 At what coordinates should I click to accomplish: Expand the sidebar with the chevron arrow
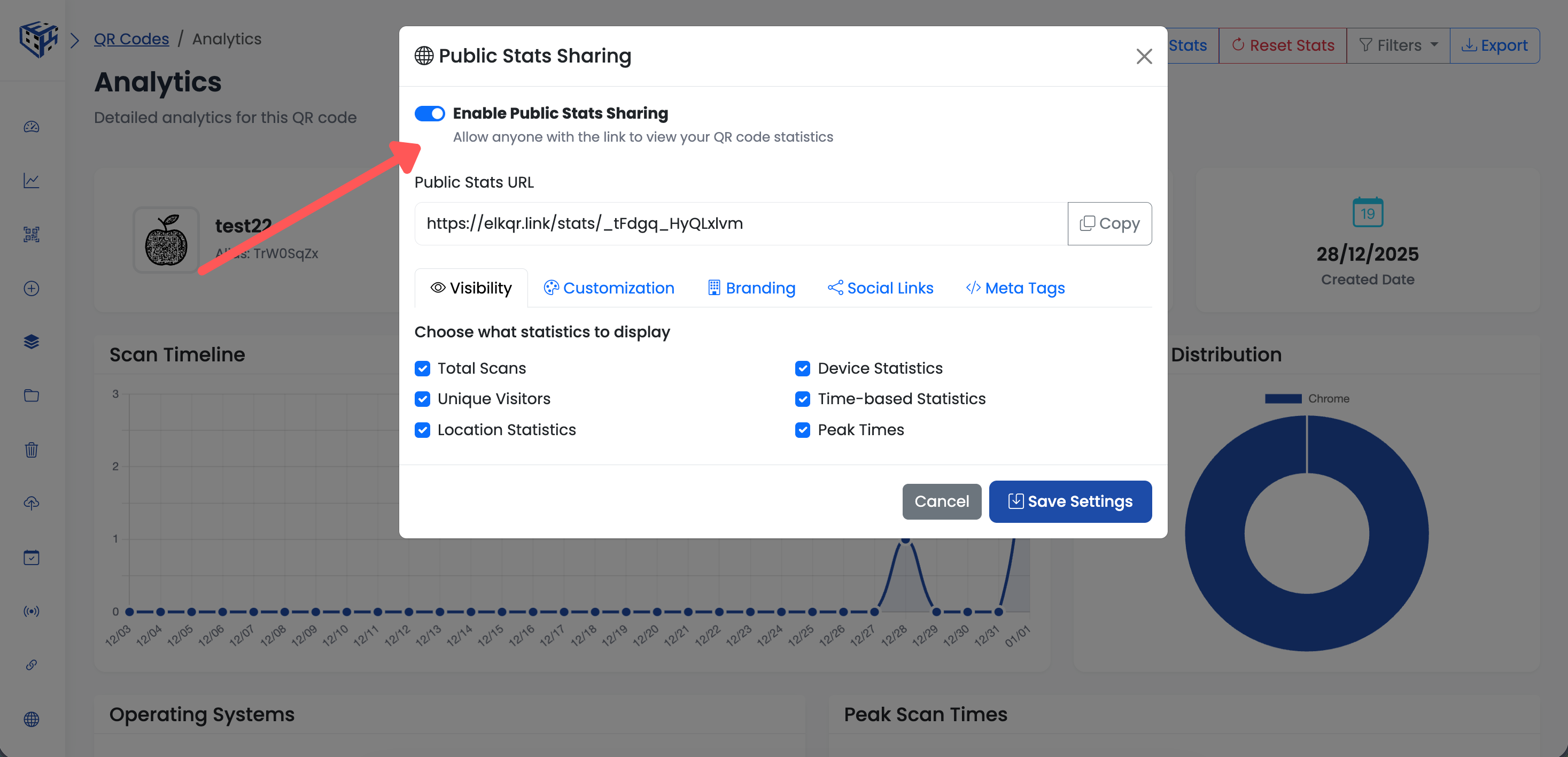(75, 40)
